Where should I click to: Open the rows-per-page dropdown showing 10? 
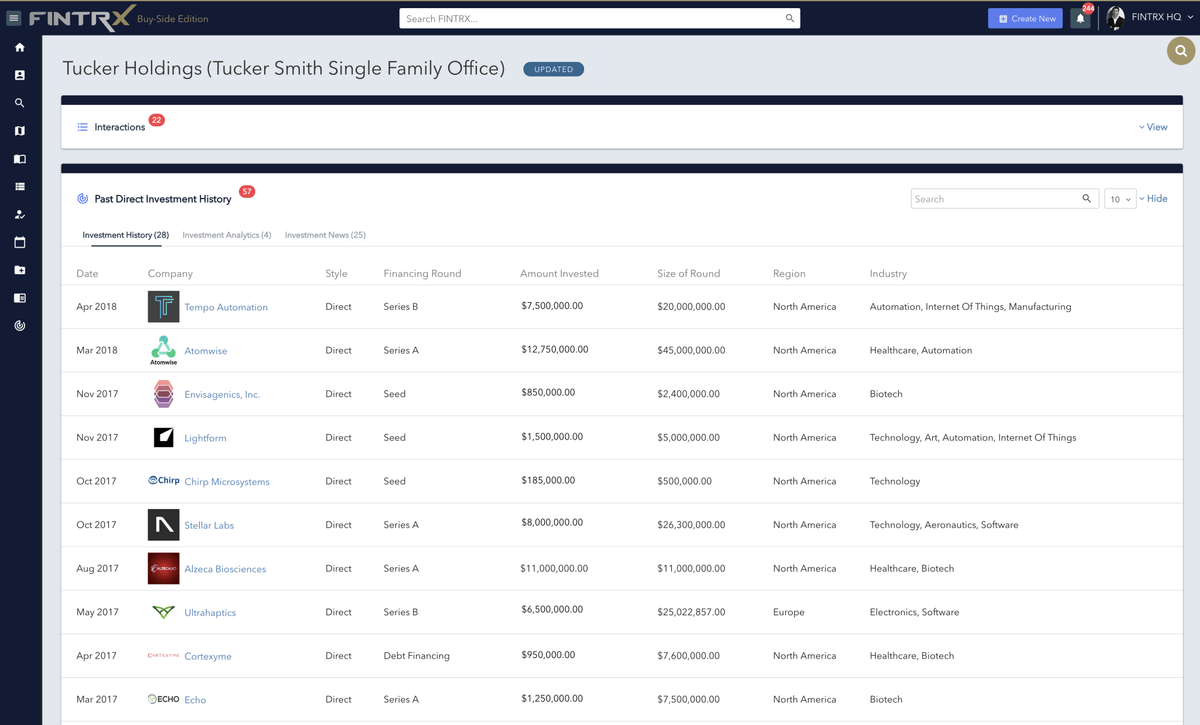(x=1120, y=199)
